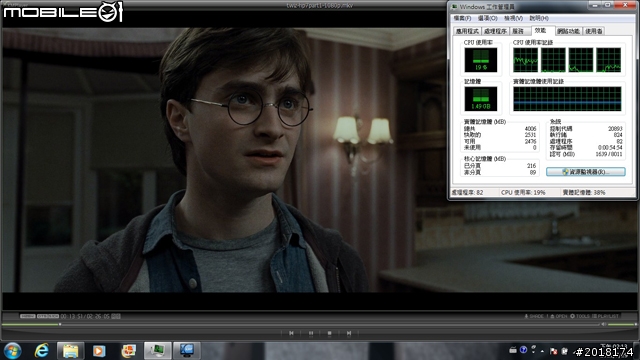The image size is (640, 360).
Task: Click total memory value 4006
Action: (530, 129)
